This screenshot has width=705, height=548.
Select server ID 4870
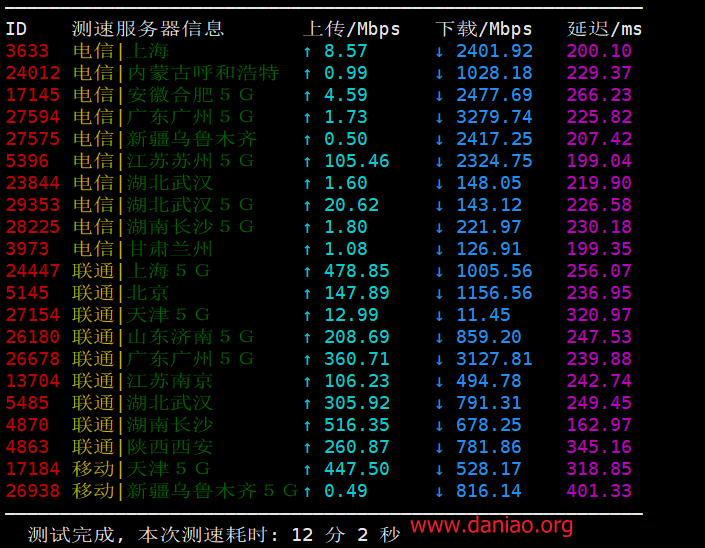pyautogui.click(x=27, y=425)
